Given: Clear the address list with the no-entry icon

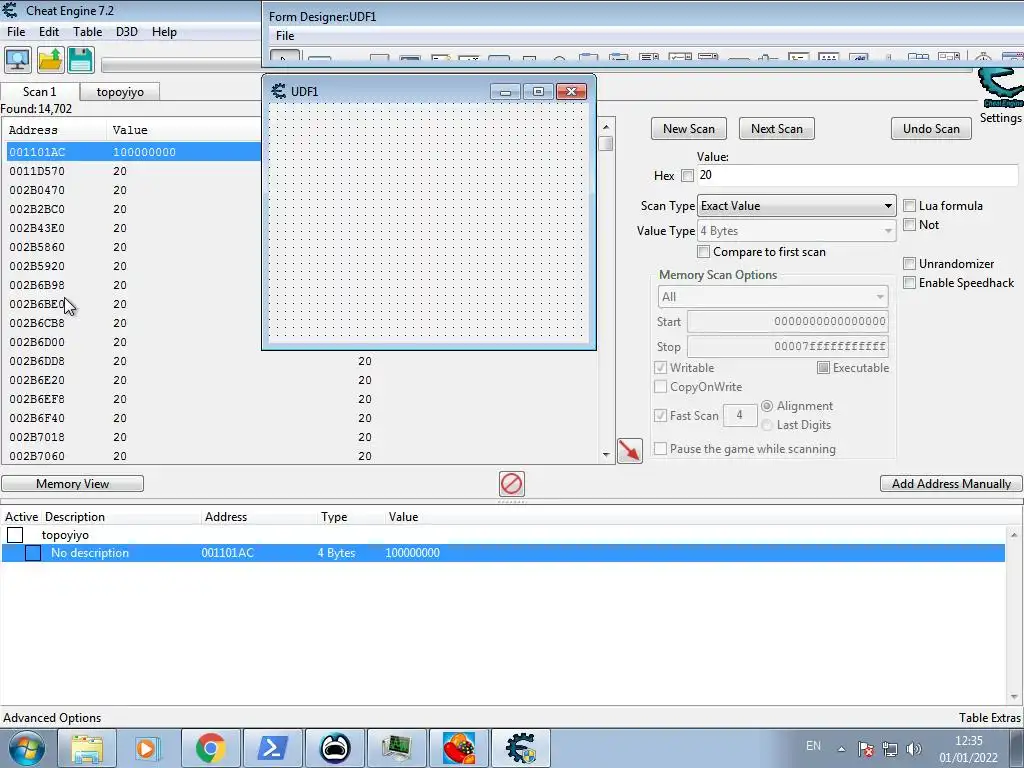Looking at the screenshot, I should tap(511, 484).
